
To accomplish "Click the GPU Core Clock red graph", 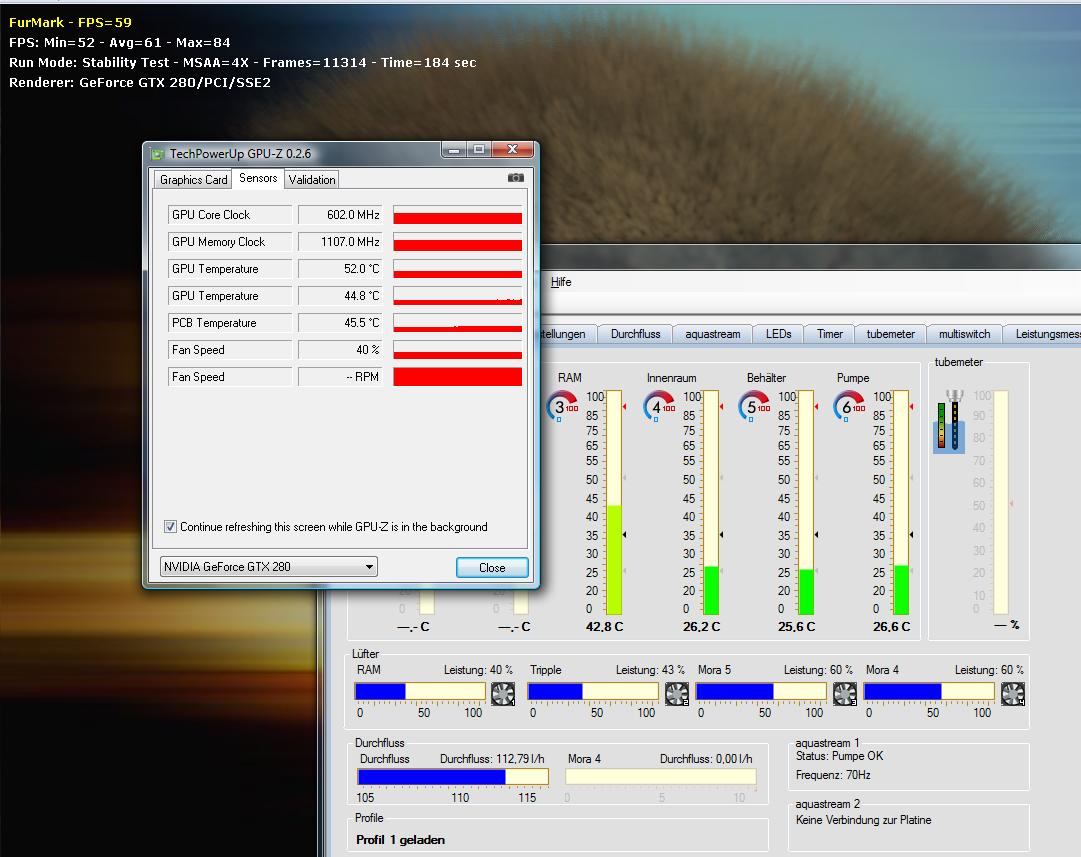I will pyautogui.click(x=457, y=214).
